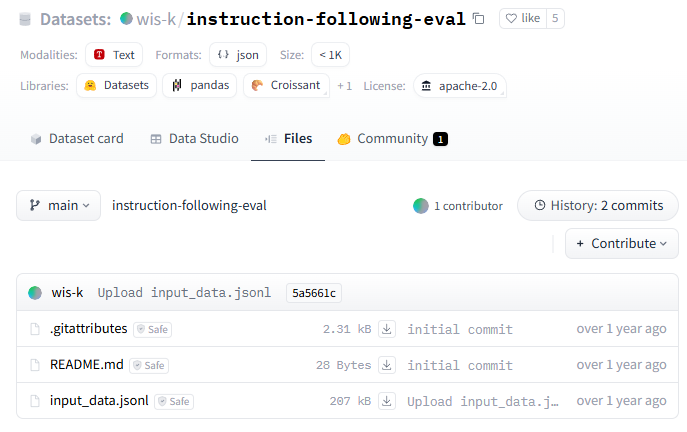The image size is (687, 432).
Task: Open the apache-2.0 license tag
Action: tap(460, 86)
